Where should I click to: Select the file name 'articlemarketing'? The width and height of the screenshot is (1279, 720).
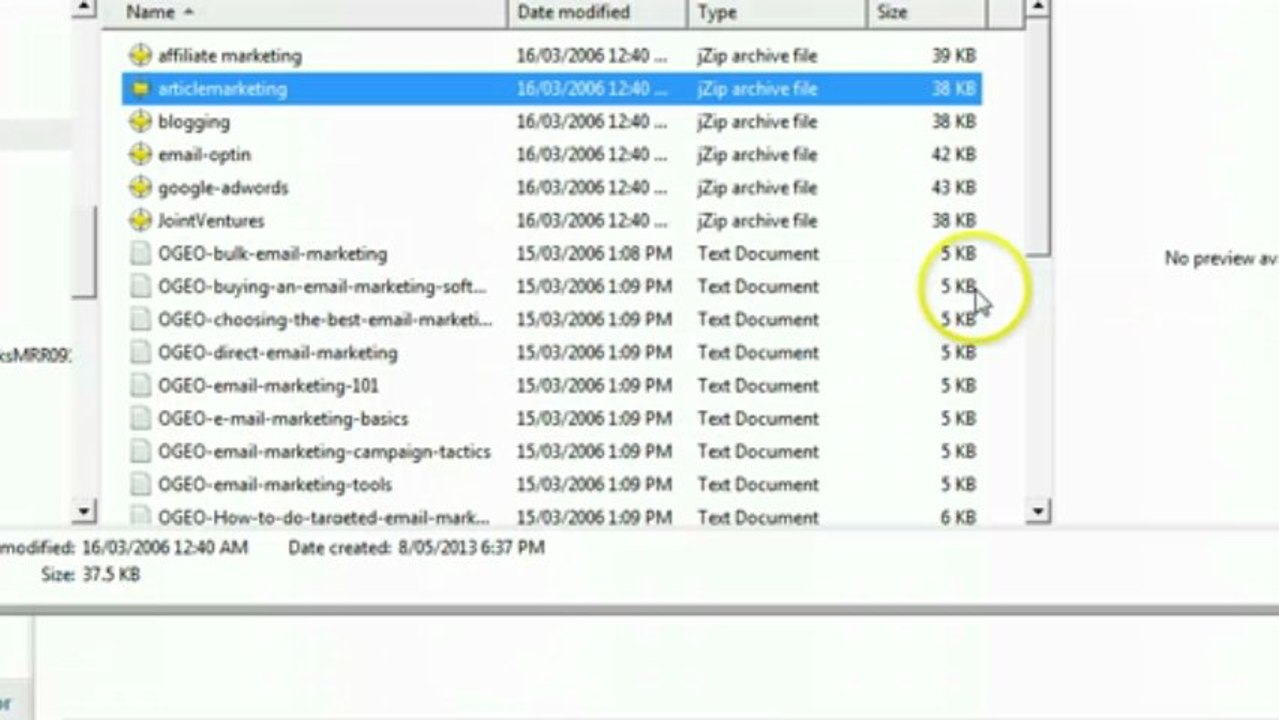[222, 89]
